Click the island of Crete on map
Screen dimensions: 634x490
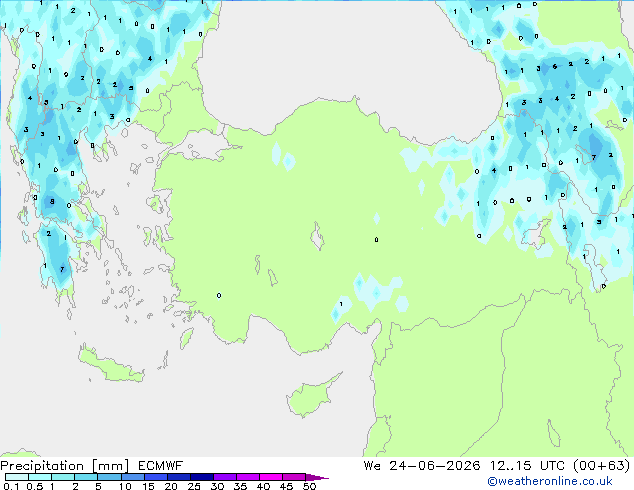[x=110, y=366]
